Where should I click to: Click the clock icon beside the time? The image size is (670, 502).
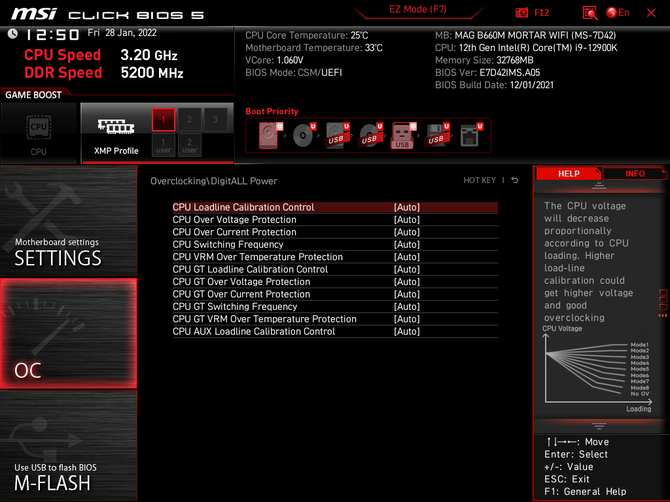12,33
